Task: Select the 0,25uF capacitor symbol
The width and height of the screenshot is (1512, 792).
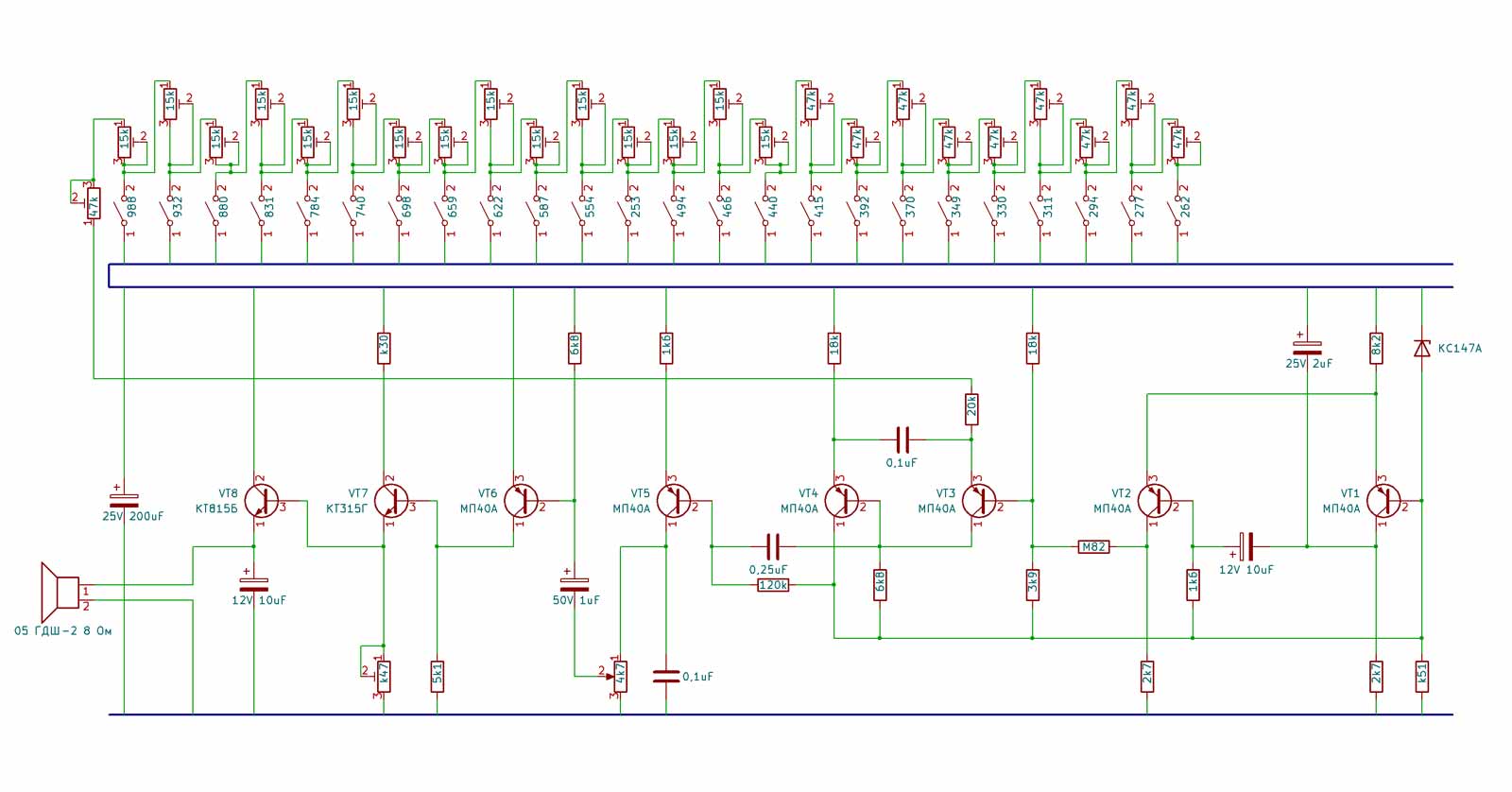Action: point(772,546)
